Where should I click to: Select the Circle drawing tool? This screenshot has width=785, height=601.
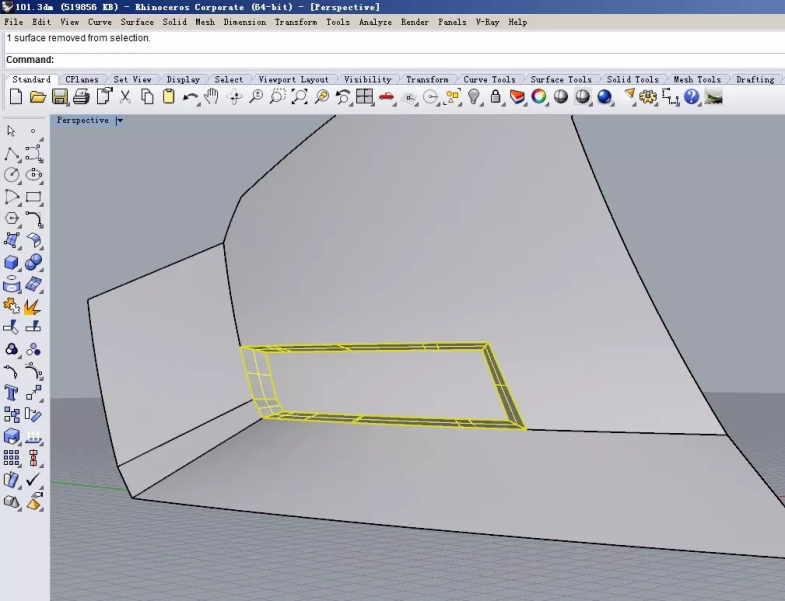click(x=12, y=174)
